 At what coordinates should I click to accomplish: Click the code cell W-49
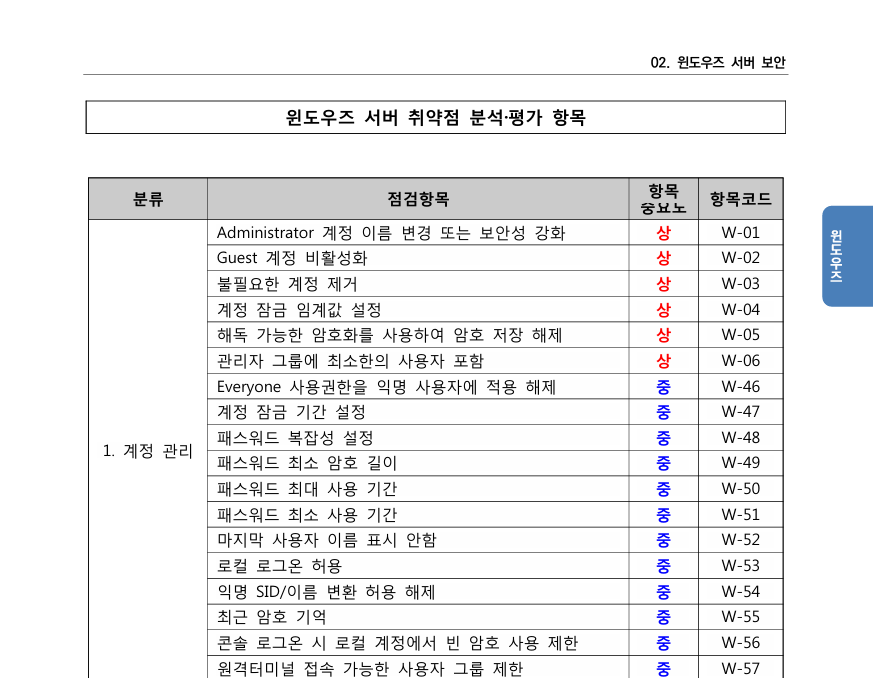coord(740,463)
